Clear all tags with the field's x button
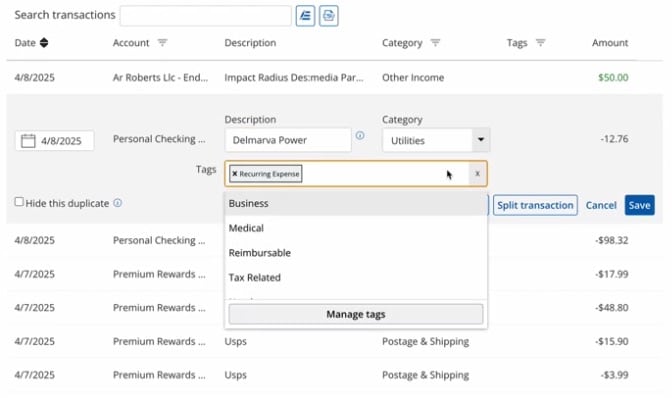 [477, 174]
